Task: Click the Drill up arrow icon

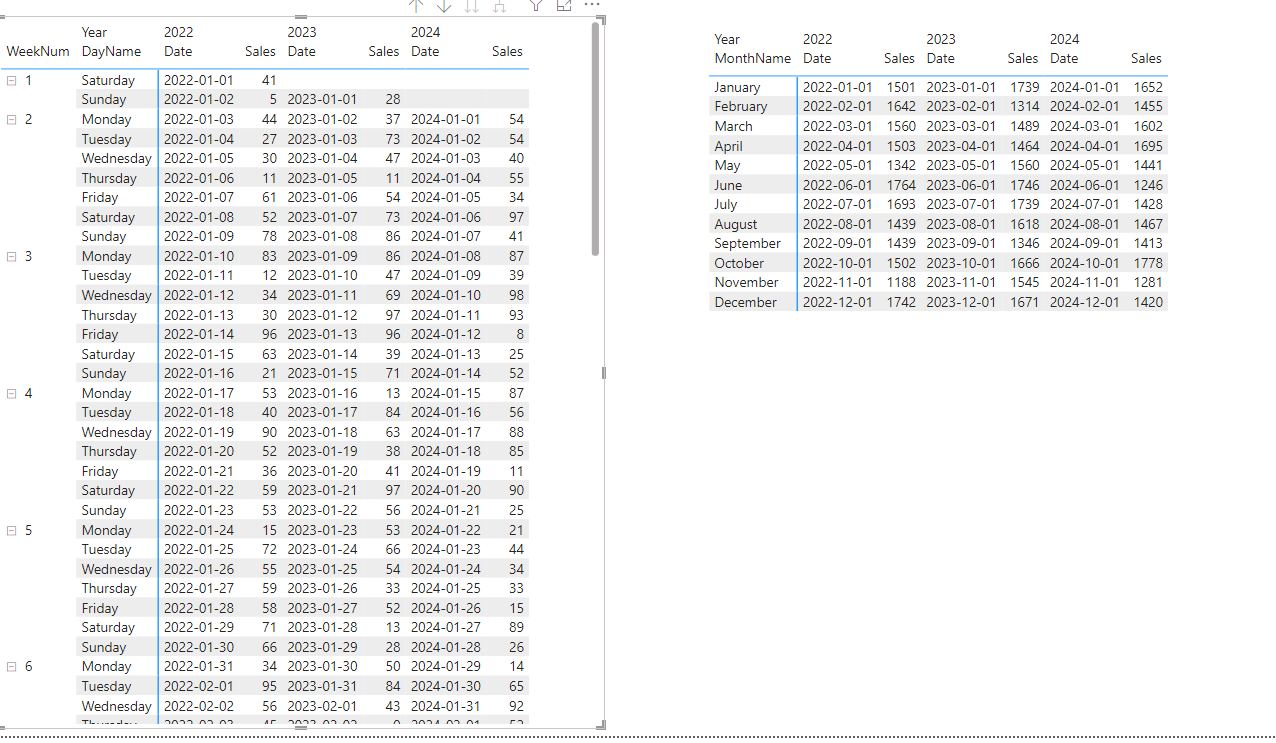Action: [x=417, y=5]
